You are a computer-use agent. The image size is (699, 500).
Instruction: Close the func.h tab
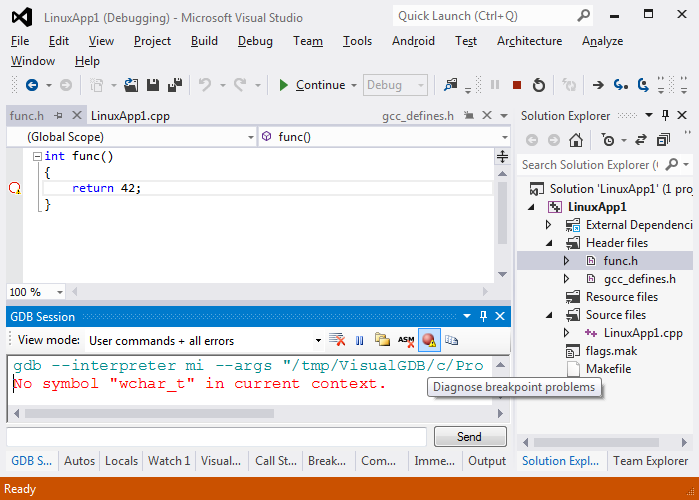77,115
